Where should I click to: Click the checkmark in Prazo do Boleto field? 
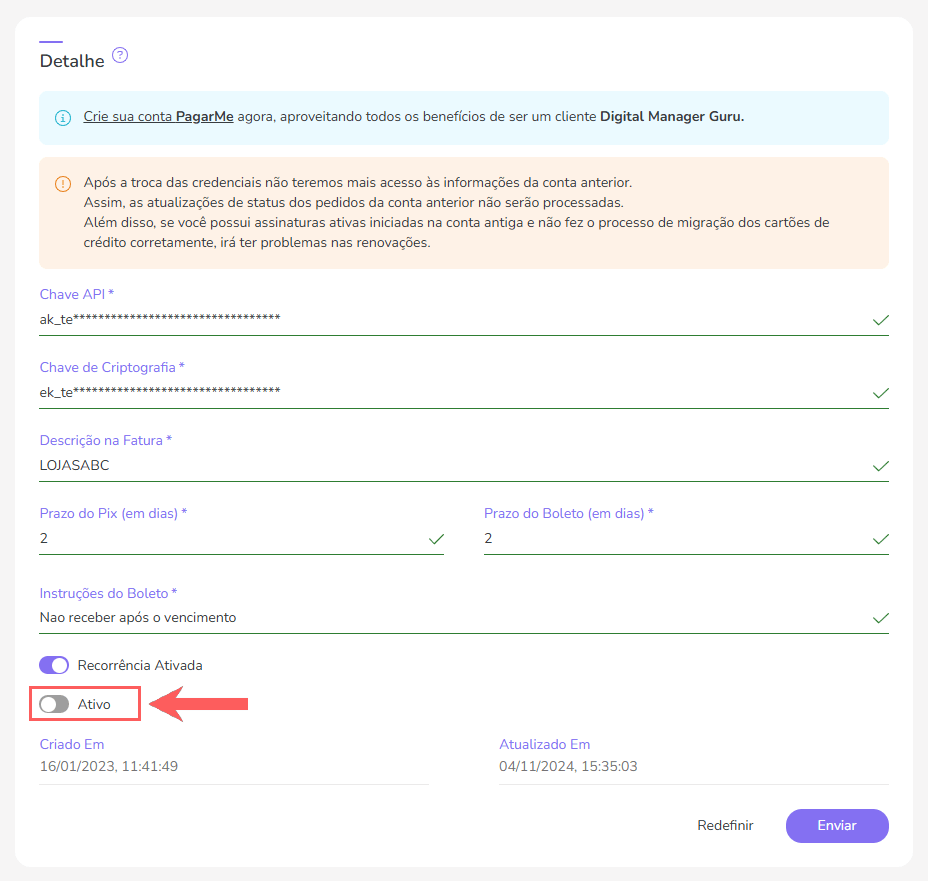point(881,539)
